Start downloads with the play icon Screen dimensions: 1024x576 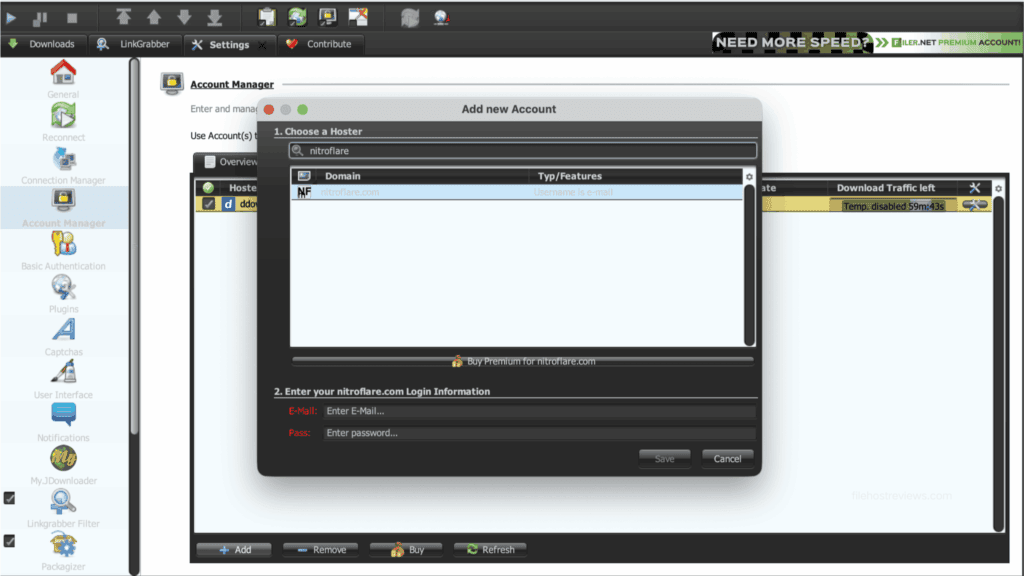point(11,18)
